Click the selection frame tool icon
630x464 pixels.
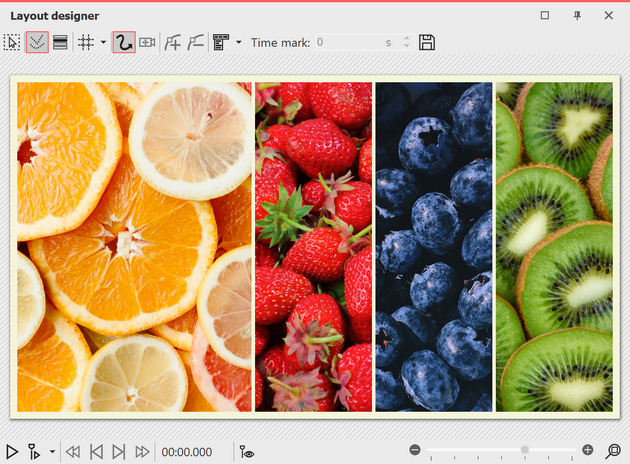click(x=12, y=42)
